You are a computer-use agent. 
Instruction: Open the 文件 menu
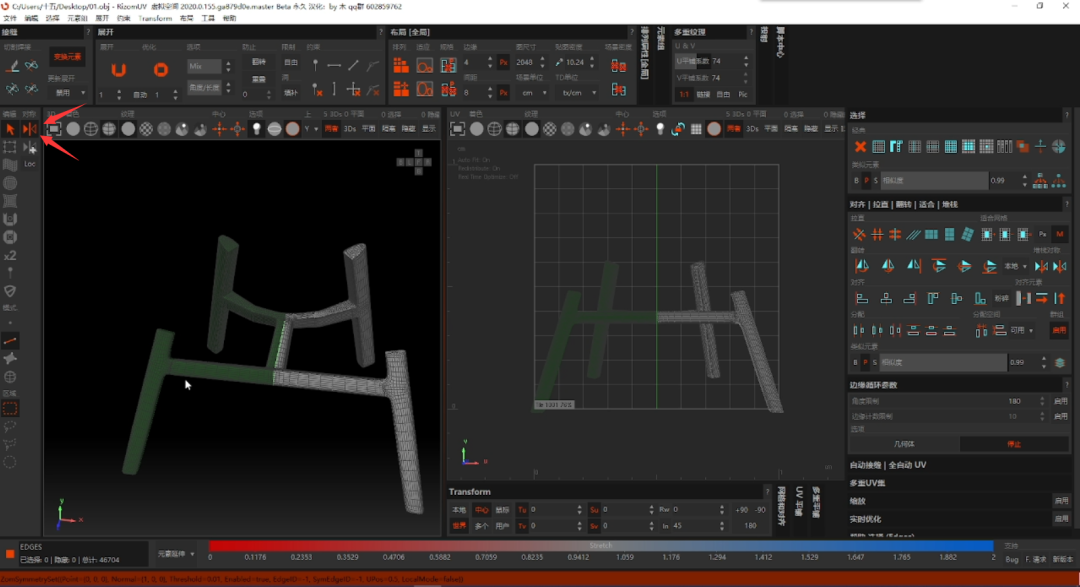10,19
